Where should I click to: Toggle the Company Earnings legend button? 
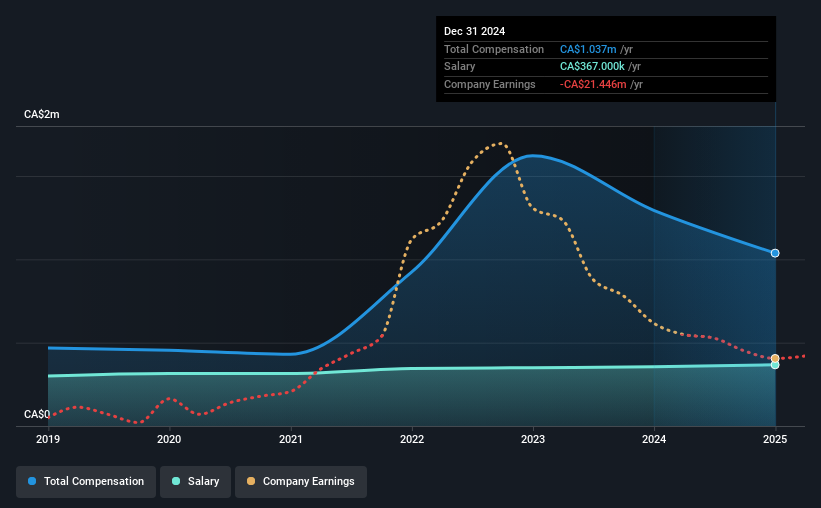pos(301,482)
